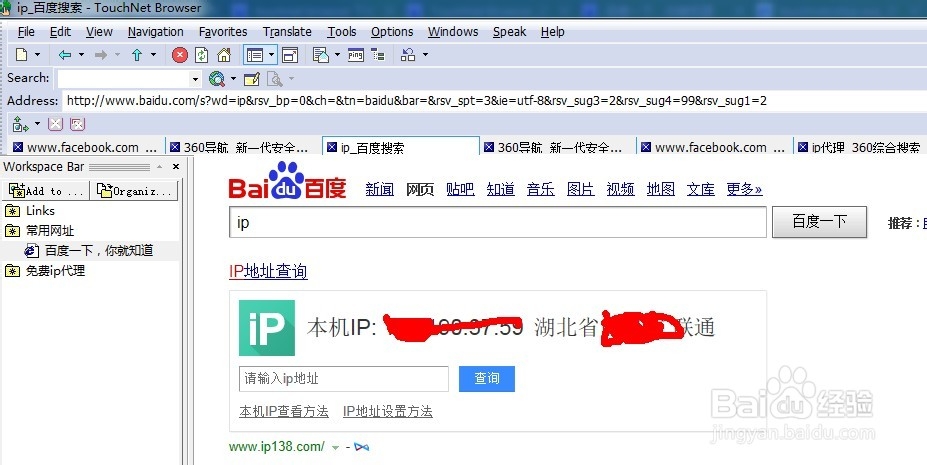
Task: Open the New page dropdown arrow
Action: point(37,55)
